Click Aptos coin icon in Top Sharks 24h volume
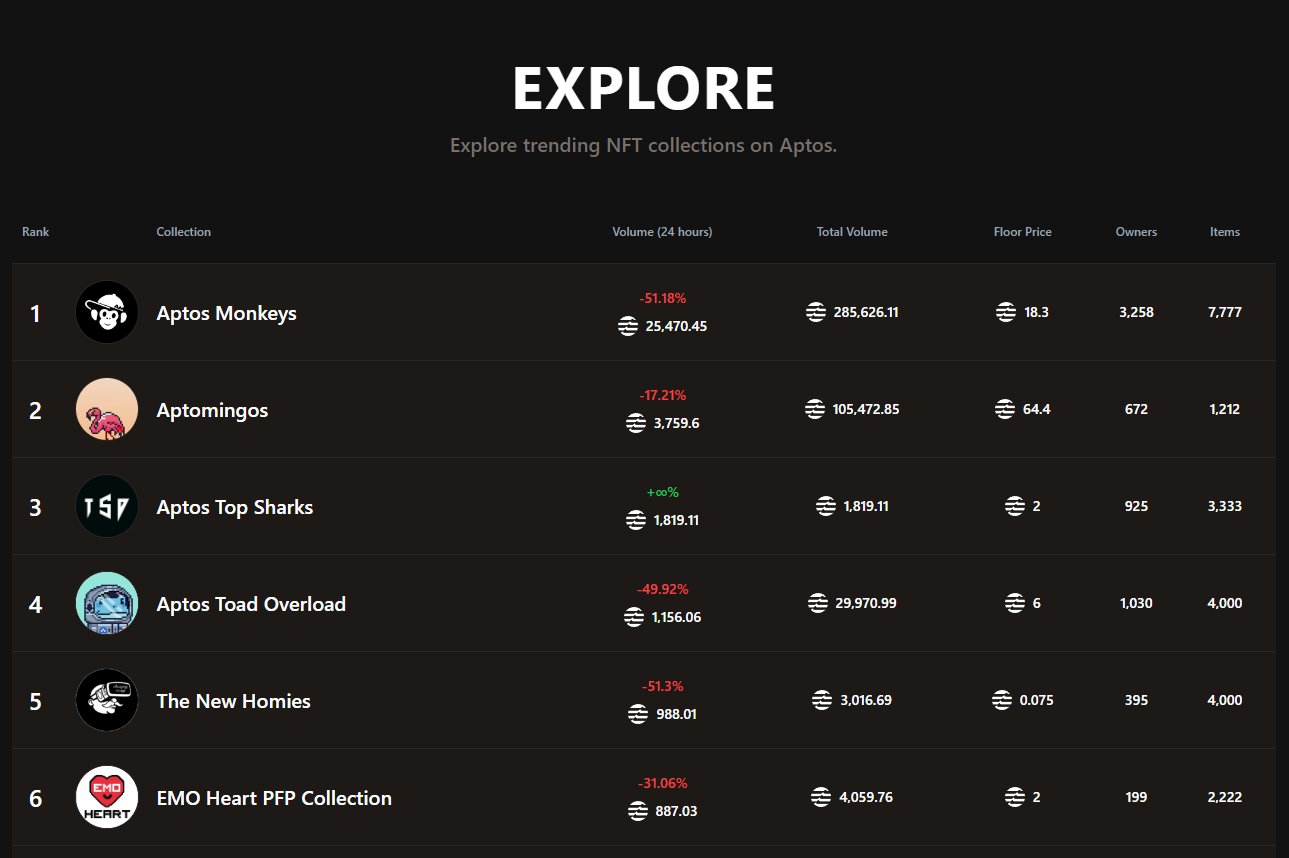This screenshot has height=858, width=1289. [x=636, y=520]
